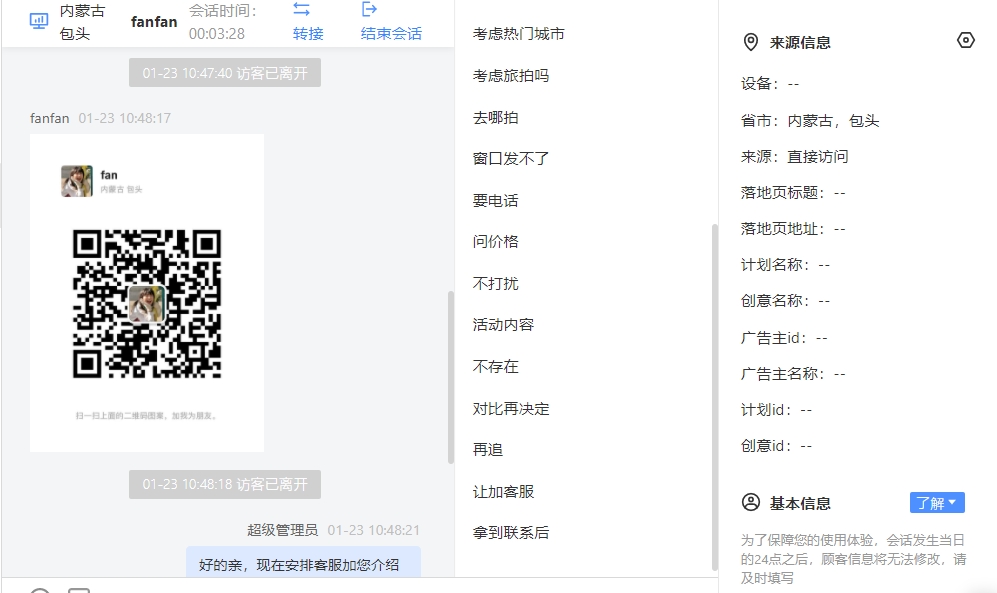Click the 结束会话 exit icon
Image resolution: width=997 pixels, height=593 pixels.
(x=369, y=10)
